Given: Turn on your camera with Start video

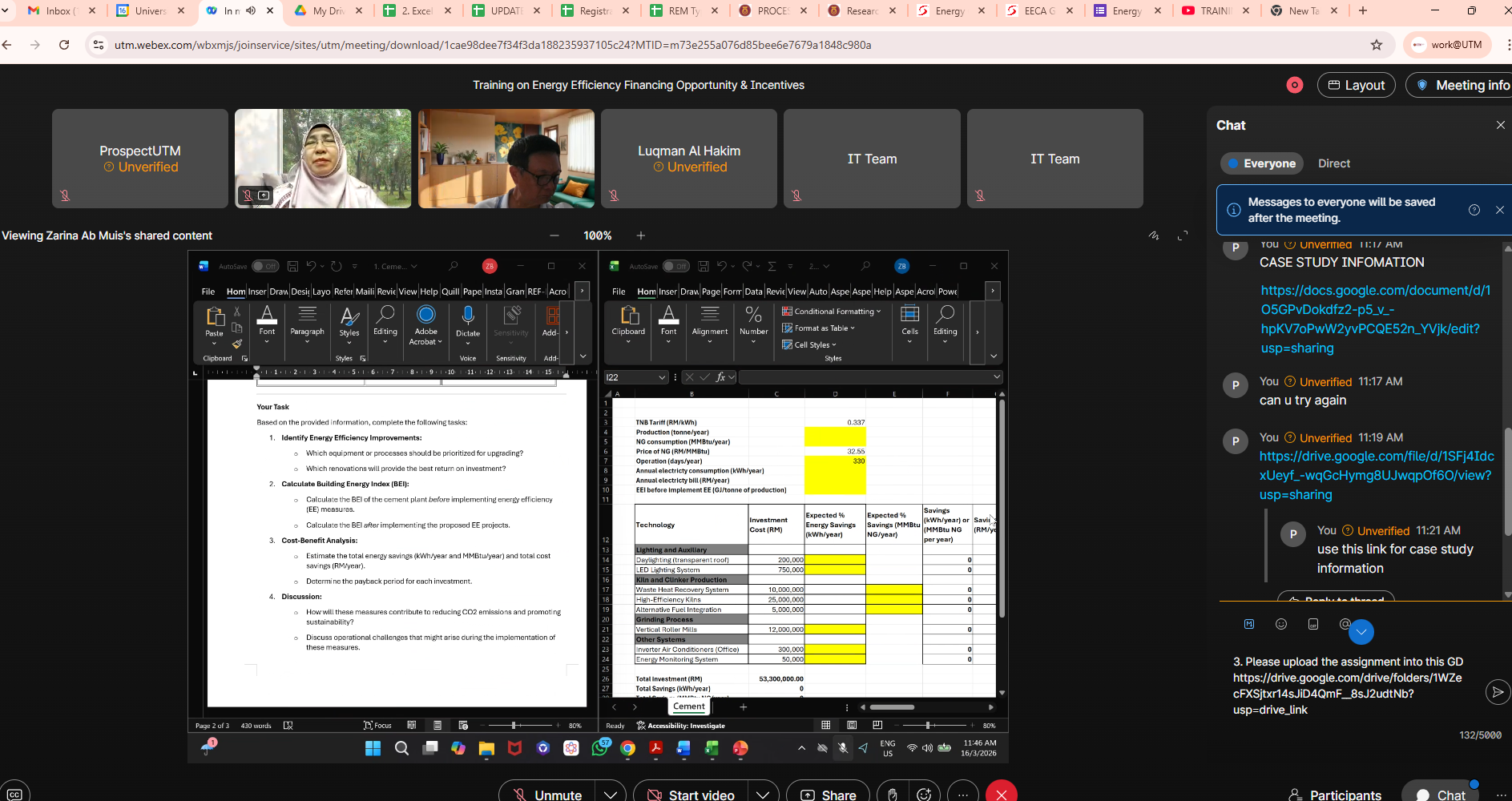Looking at the screenshot, I should coord(691,794).
